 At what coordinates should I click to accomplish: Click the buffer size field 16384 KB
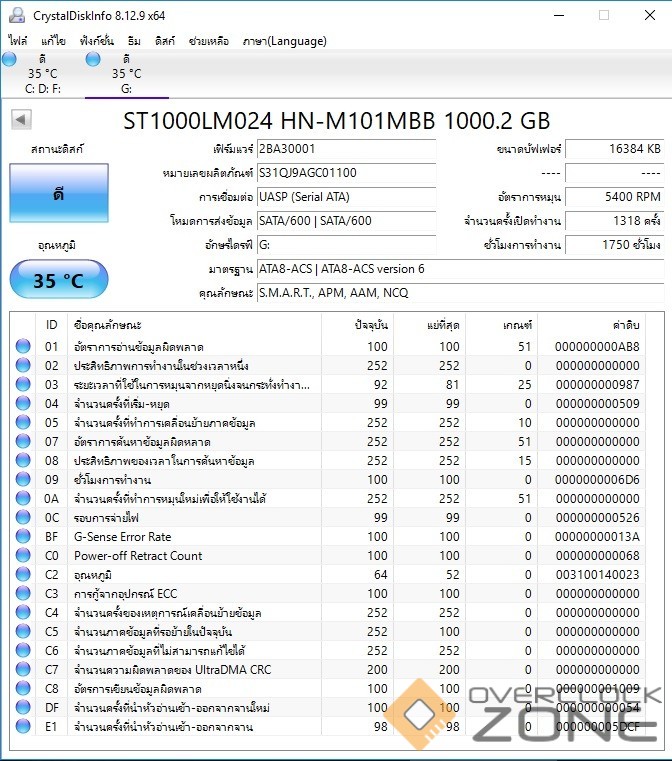pos(614,149)
